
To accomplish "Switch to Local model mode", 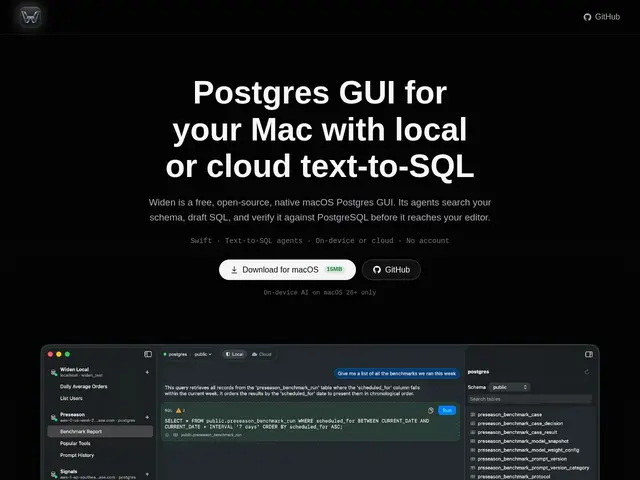I will (x=234, y=354).
